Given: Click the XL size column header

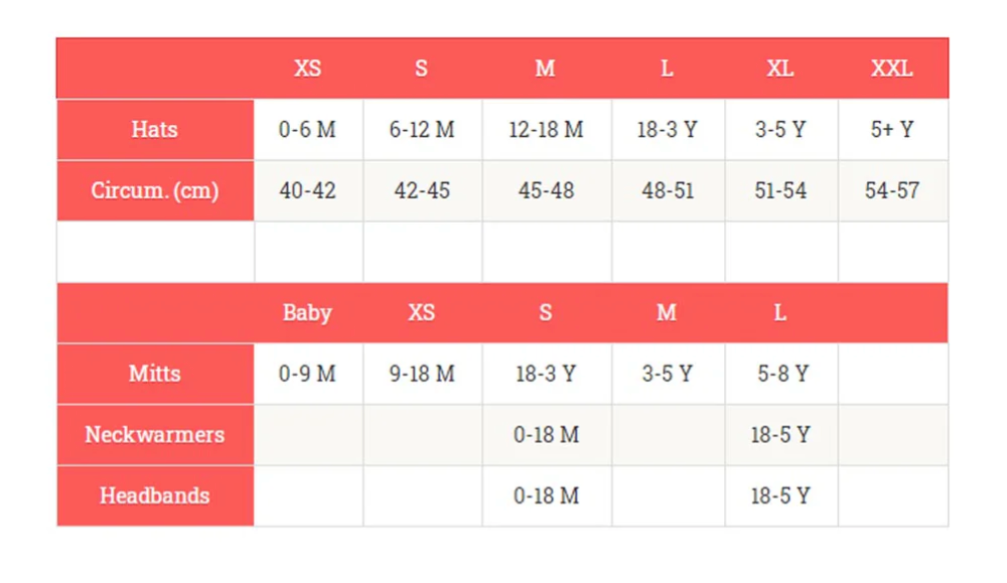Looking at the screenshot, I should tap(780, 69).
